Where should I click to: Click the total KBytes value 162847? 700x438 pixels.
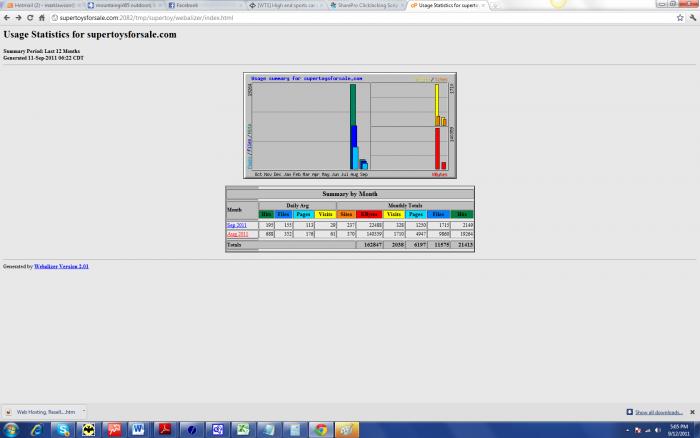click(x=373, y=245)
